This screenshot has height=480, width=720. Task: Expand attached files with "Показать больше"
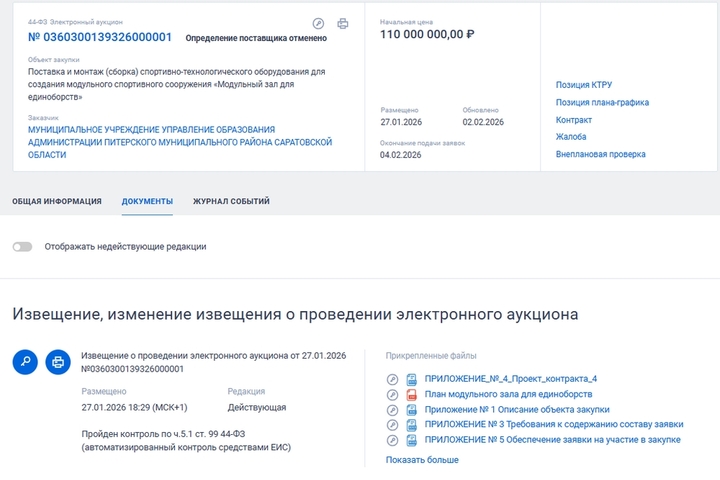[x=422, y=460]
